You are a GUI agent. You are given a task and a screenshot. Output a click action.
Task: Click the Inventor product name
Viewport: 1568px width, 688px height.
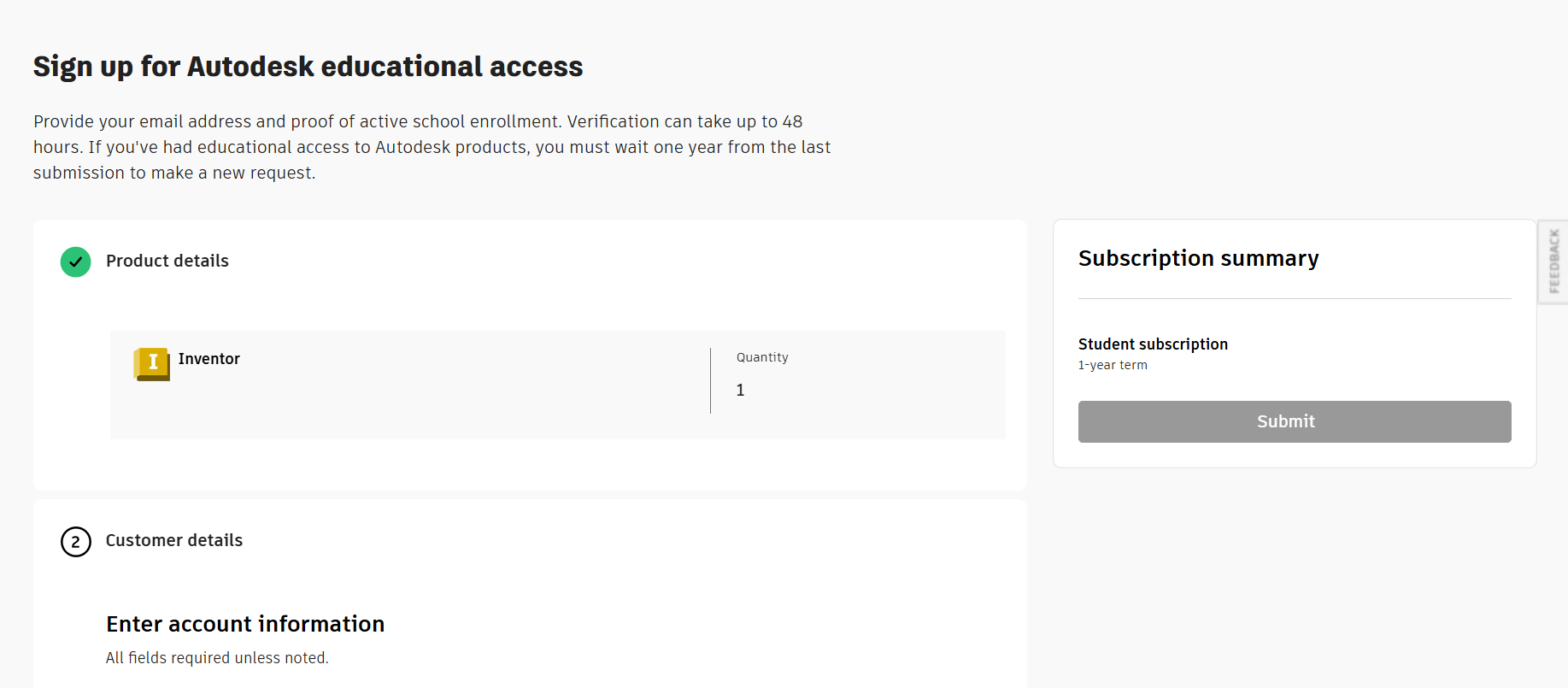[209, 359]
